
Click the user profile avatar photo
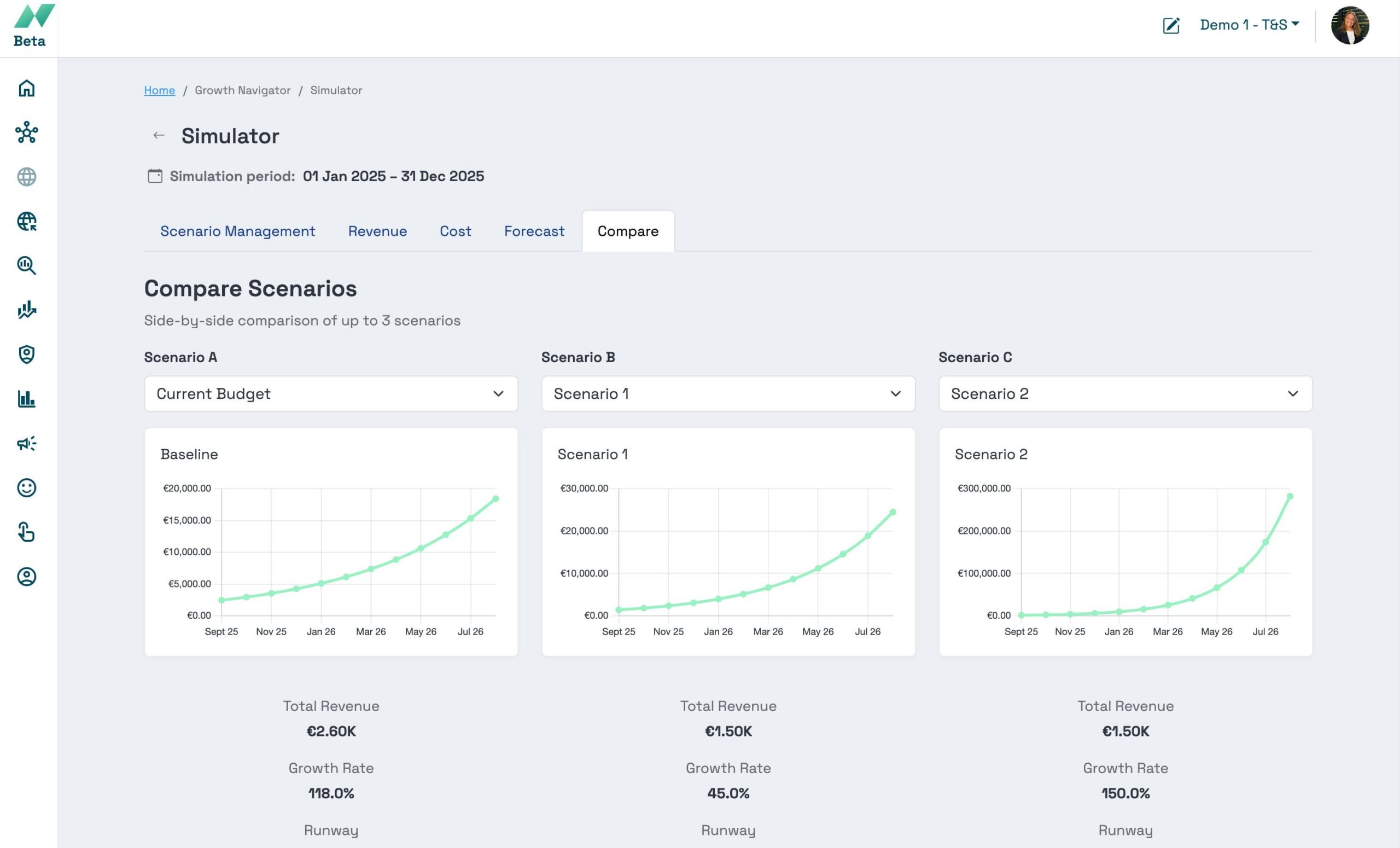click(x=1350, y=26)
